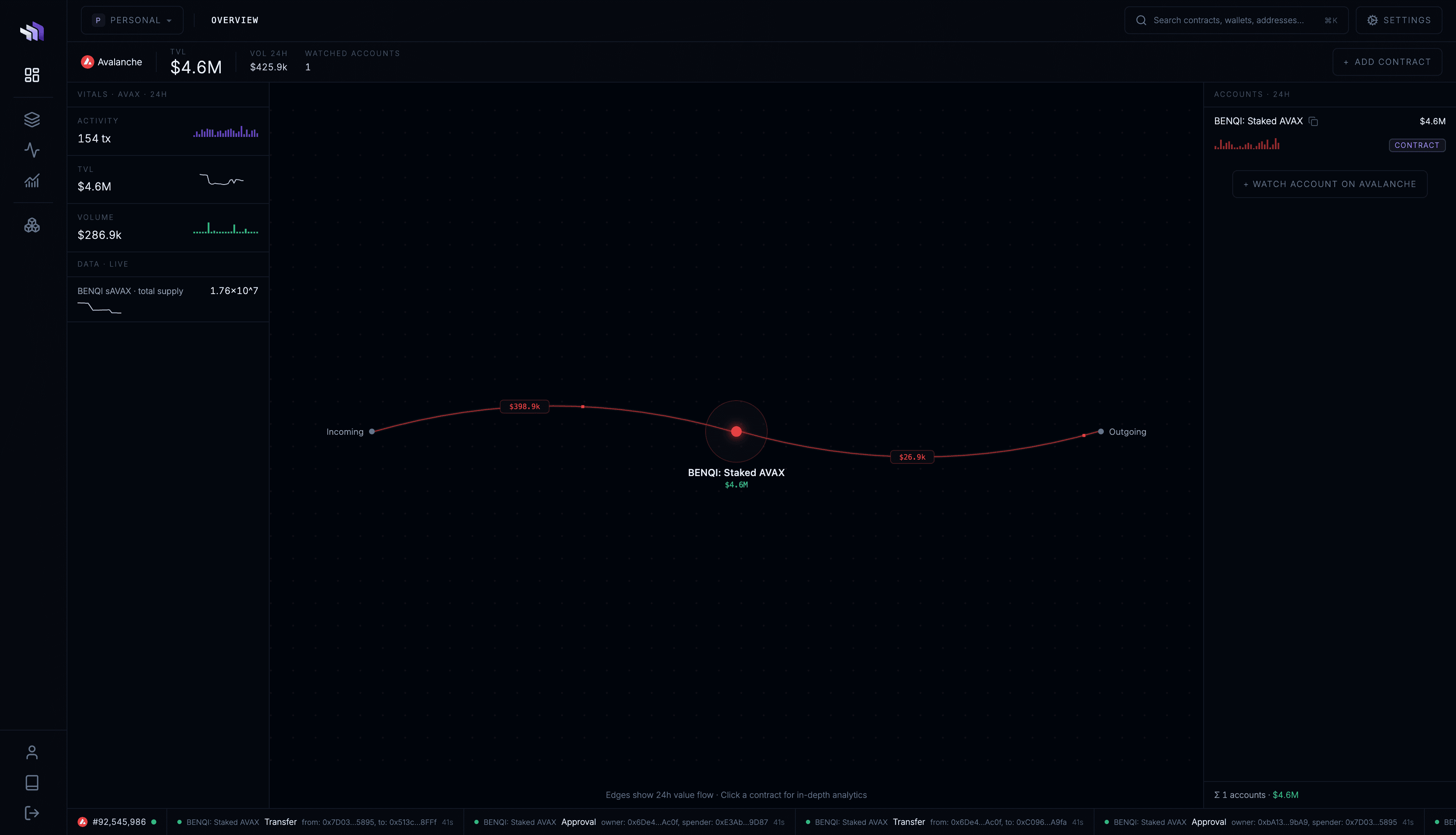Click the BENQI: Staked AVAX graph node

pos(736,431)
